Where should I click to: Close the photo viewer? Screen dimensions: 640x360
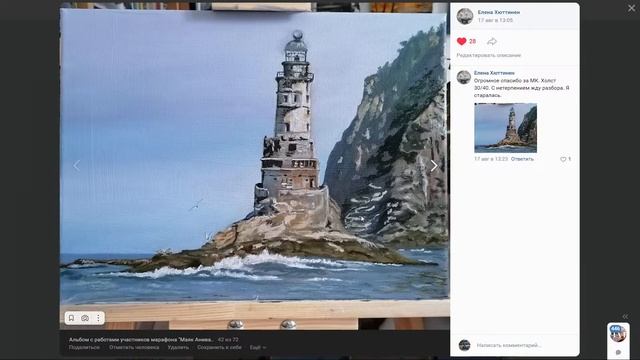(631, 8)
